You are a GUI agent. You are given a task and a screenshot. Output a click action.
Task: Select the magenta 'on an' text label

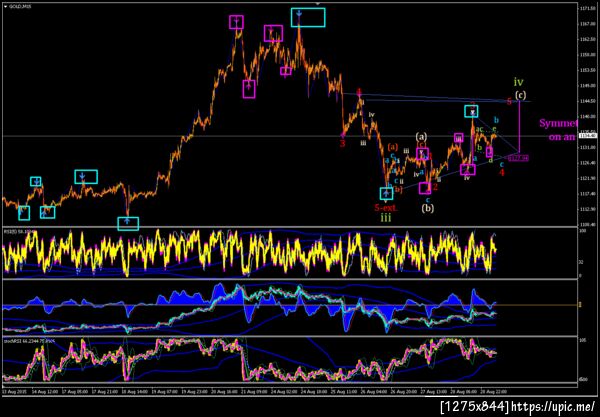[562, 137]
